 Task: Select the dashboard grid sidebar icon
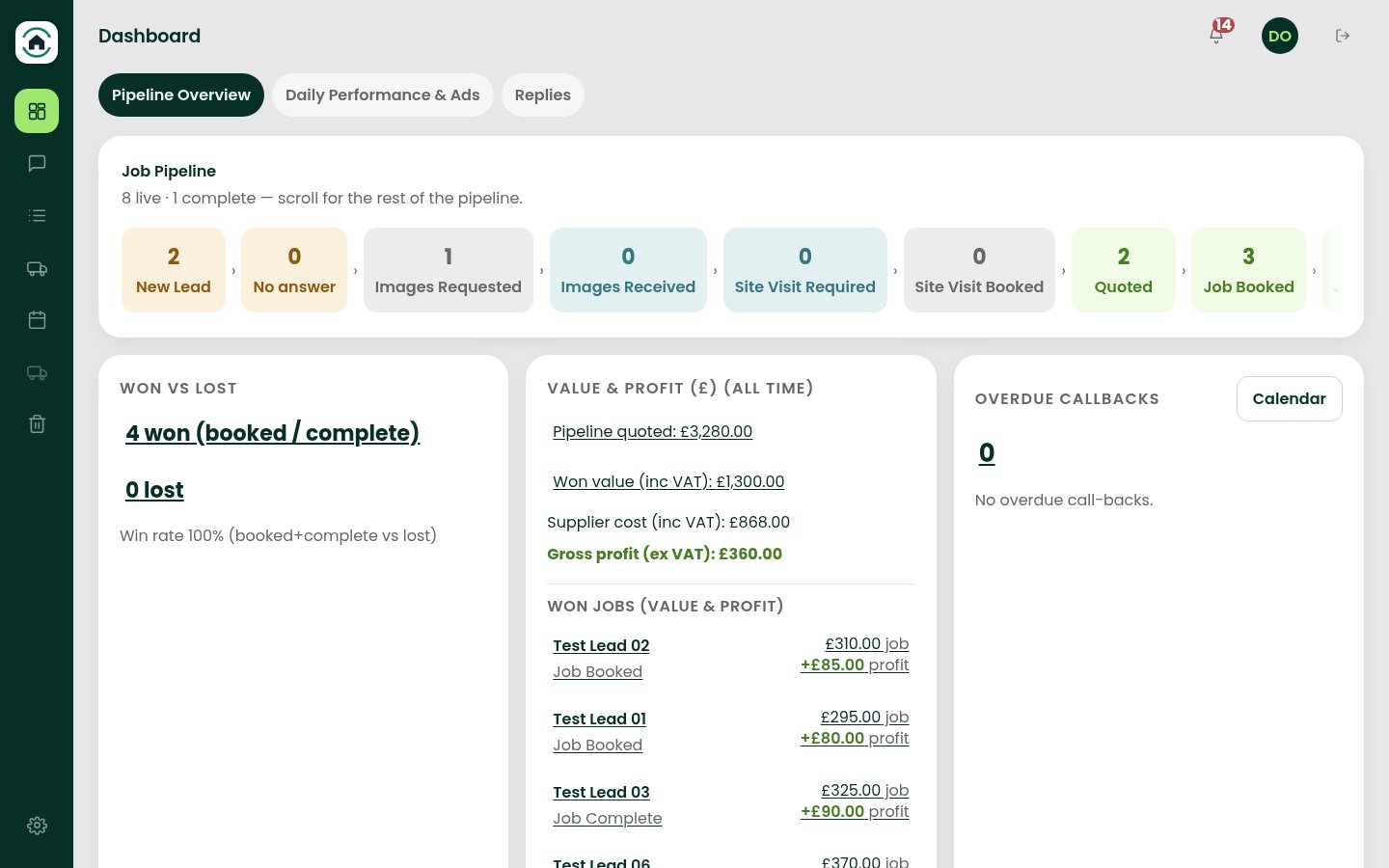point(37,111)
